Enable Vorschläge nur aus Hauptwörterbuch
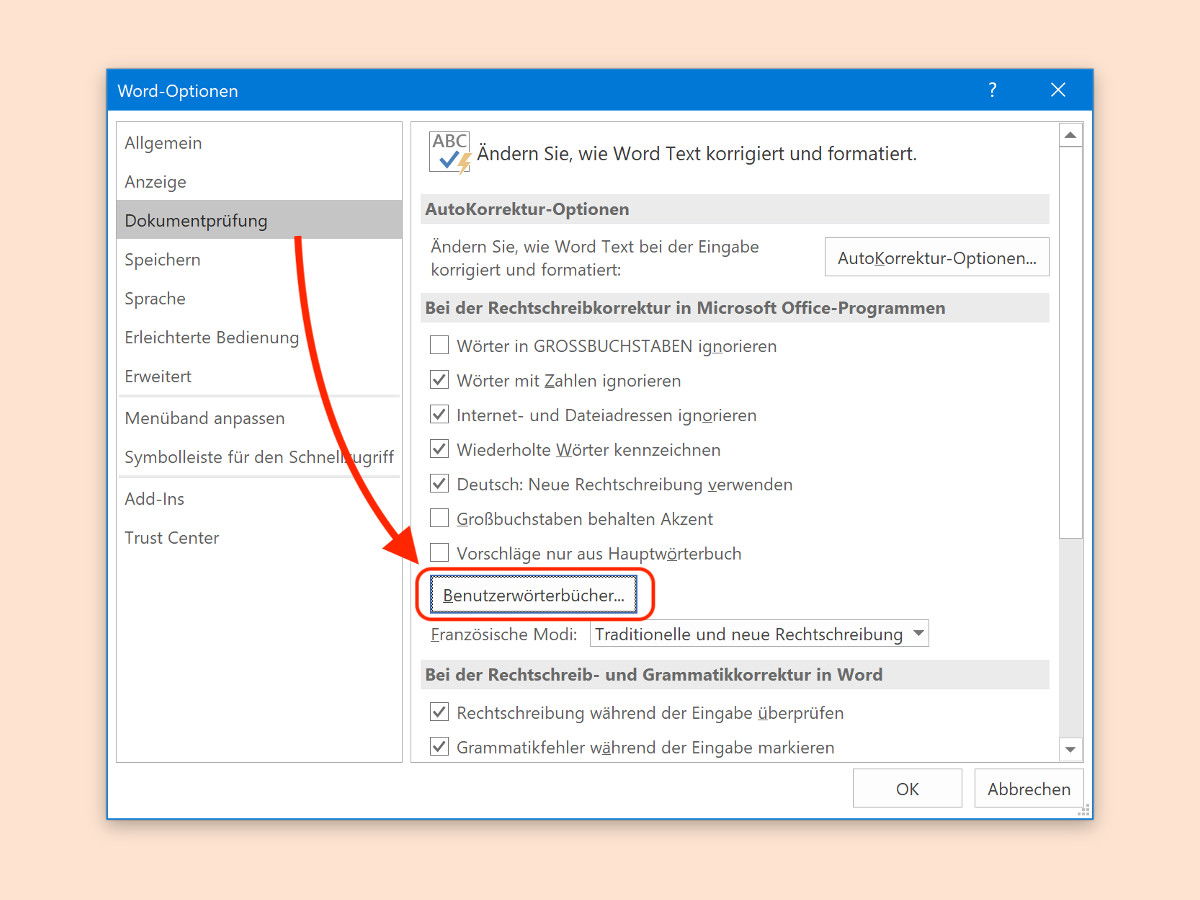 [x=439, y=553]
